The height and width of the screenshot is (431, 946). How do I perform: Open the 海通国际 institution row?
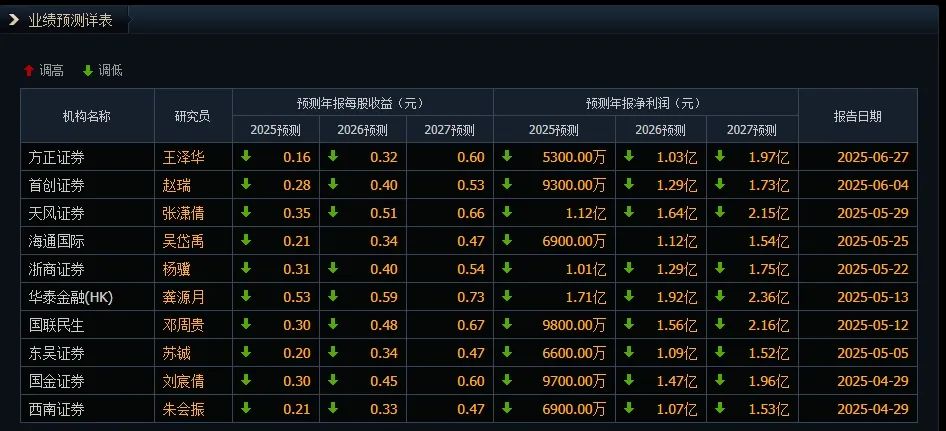pyautogui.click(x=56, y=241)
